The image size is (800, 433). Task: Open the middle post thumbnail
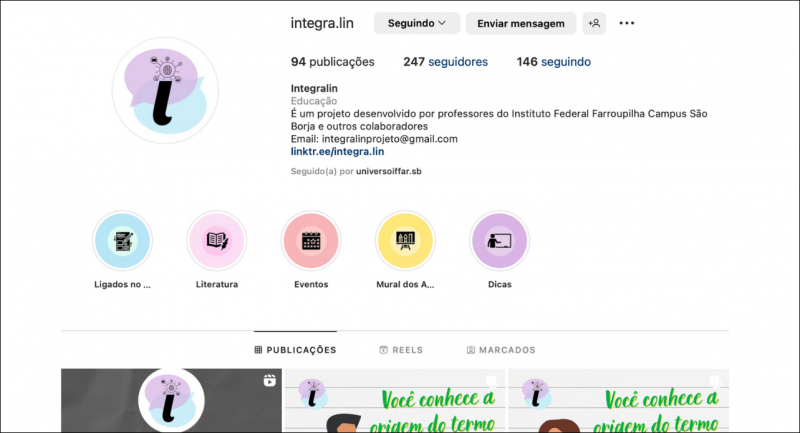point(395,401)
